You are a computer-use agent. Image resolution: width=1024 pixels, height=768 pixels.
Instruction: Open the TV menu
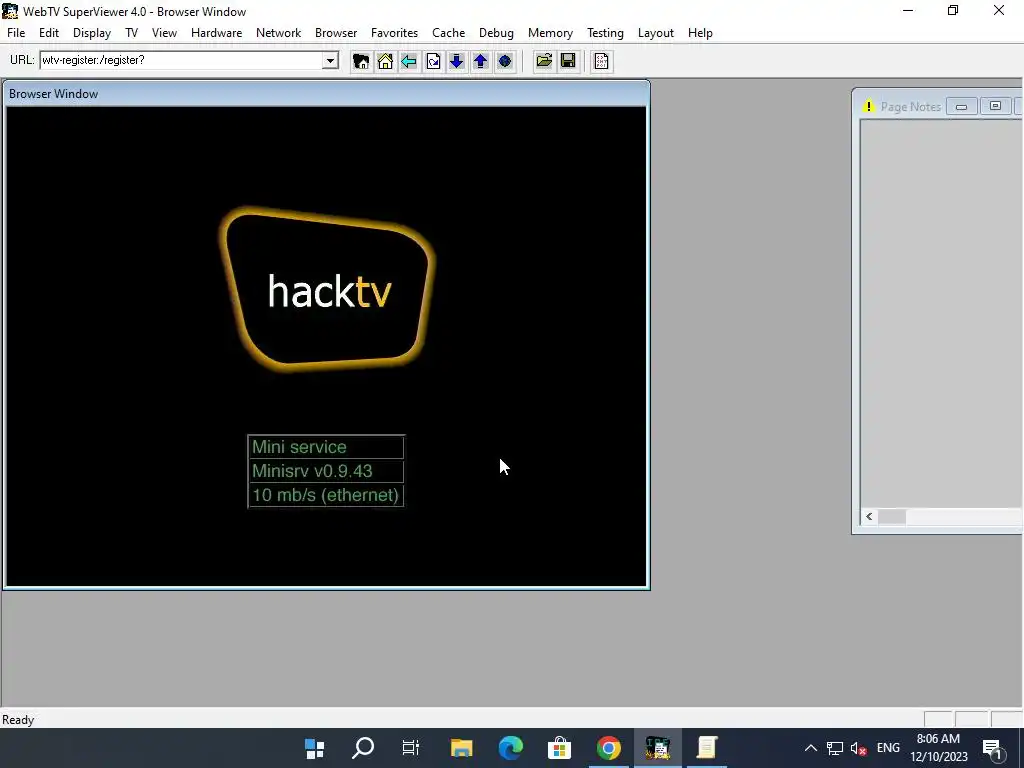[x=131, y=33]
